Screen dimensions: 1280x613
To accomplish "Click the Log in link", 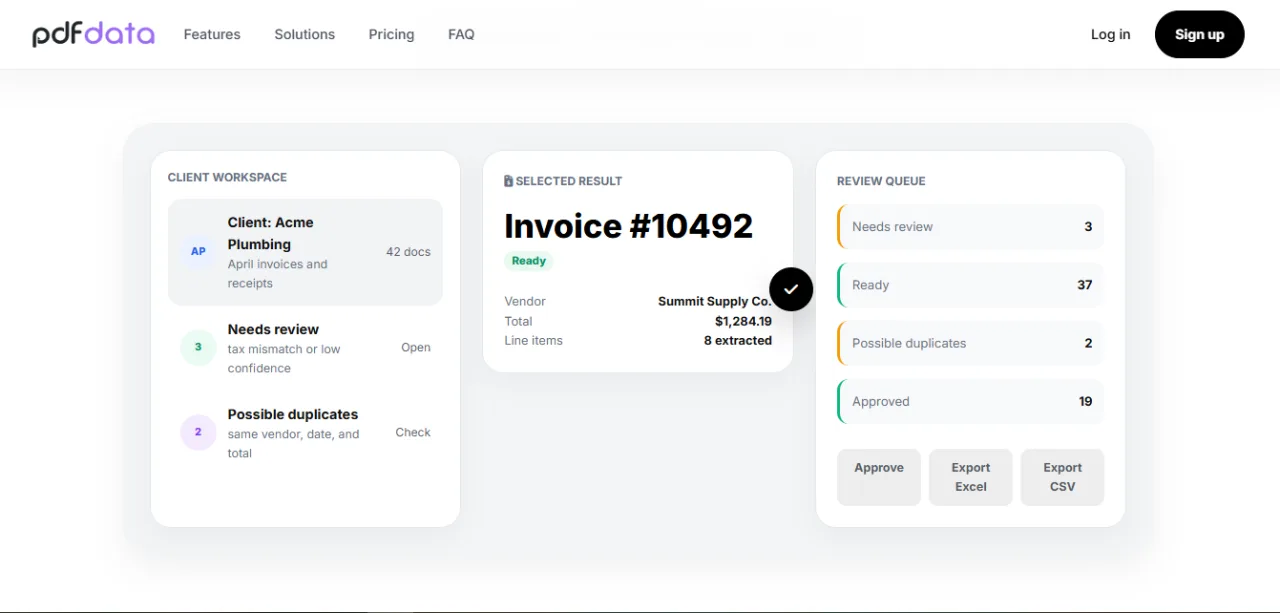I will click(x=1111, y=34).
